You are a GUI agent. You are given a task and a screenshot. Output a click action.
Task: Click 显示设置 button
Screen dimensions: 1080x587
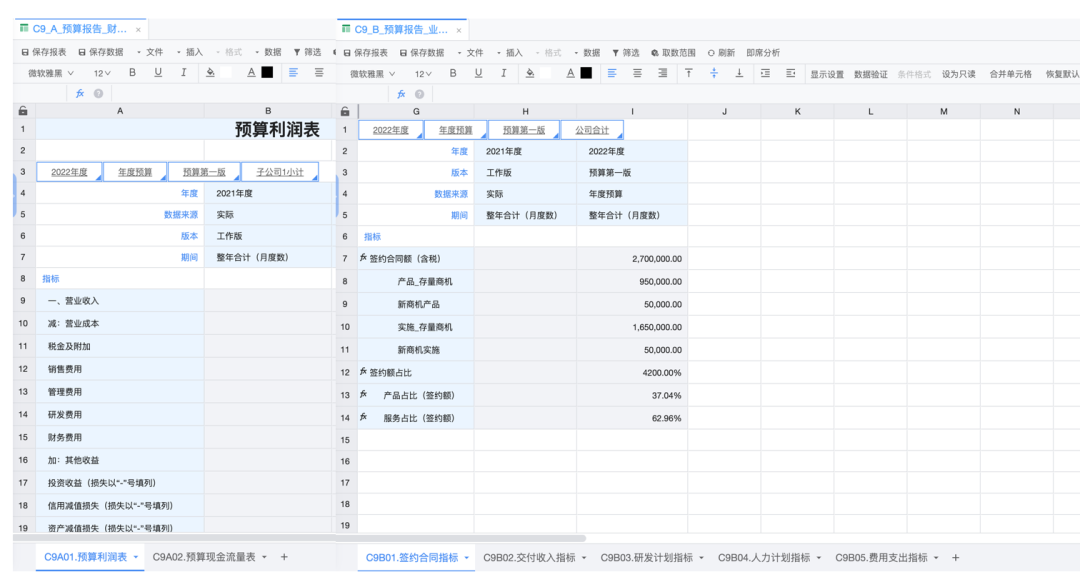(827, 74)
